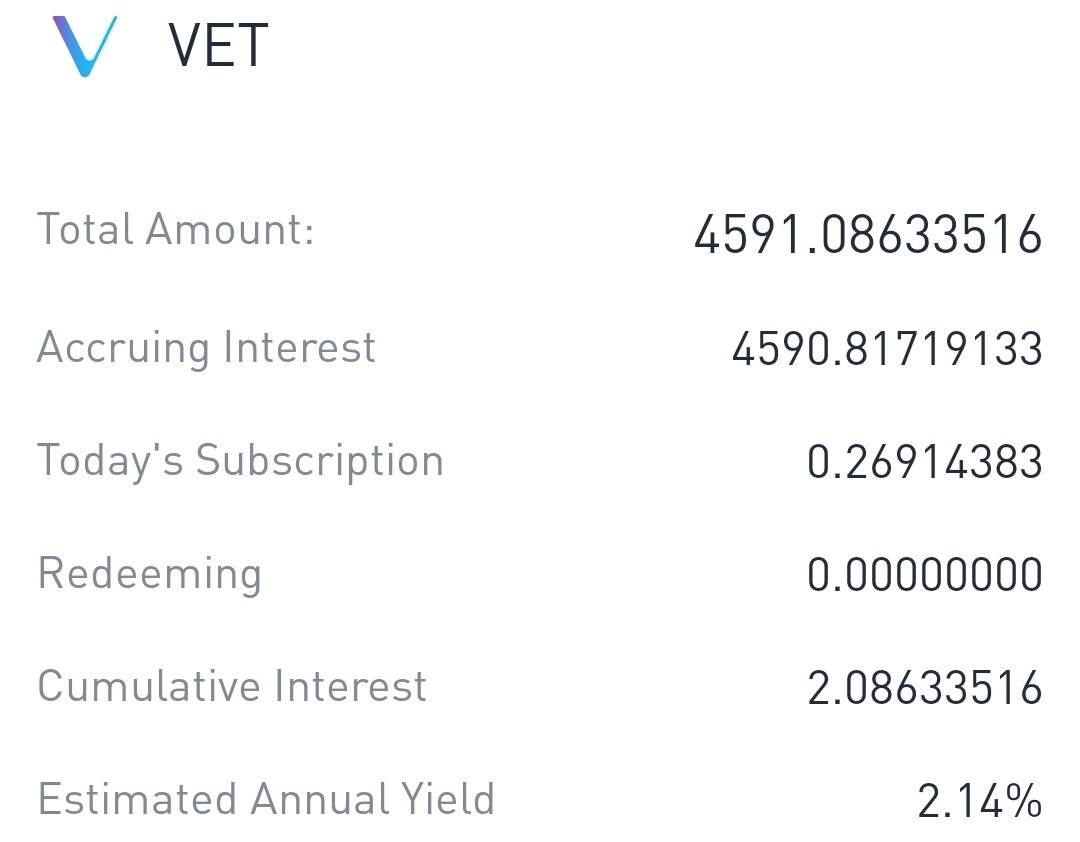
Task: Select the total amount value 4591.08633516
Action: click(x=868, y=234)
